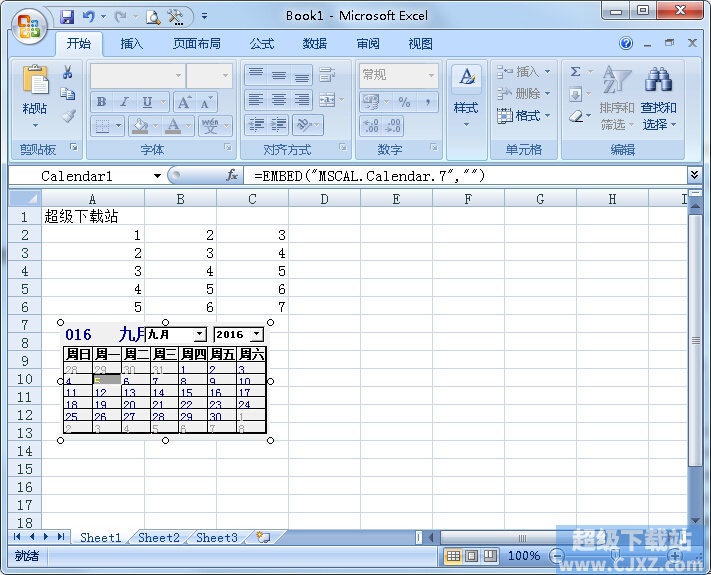Open the number format dropdown

[431, 75]
